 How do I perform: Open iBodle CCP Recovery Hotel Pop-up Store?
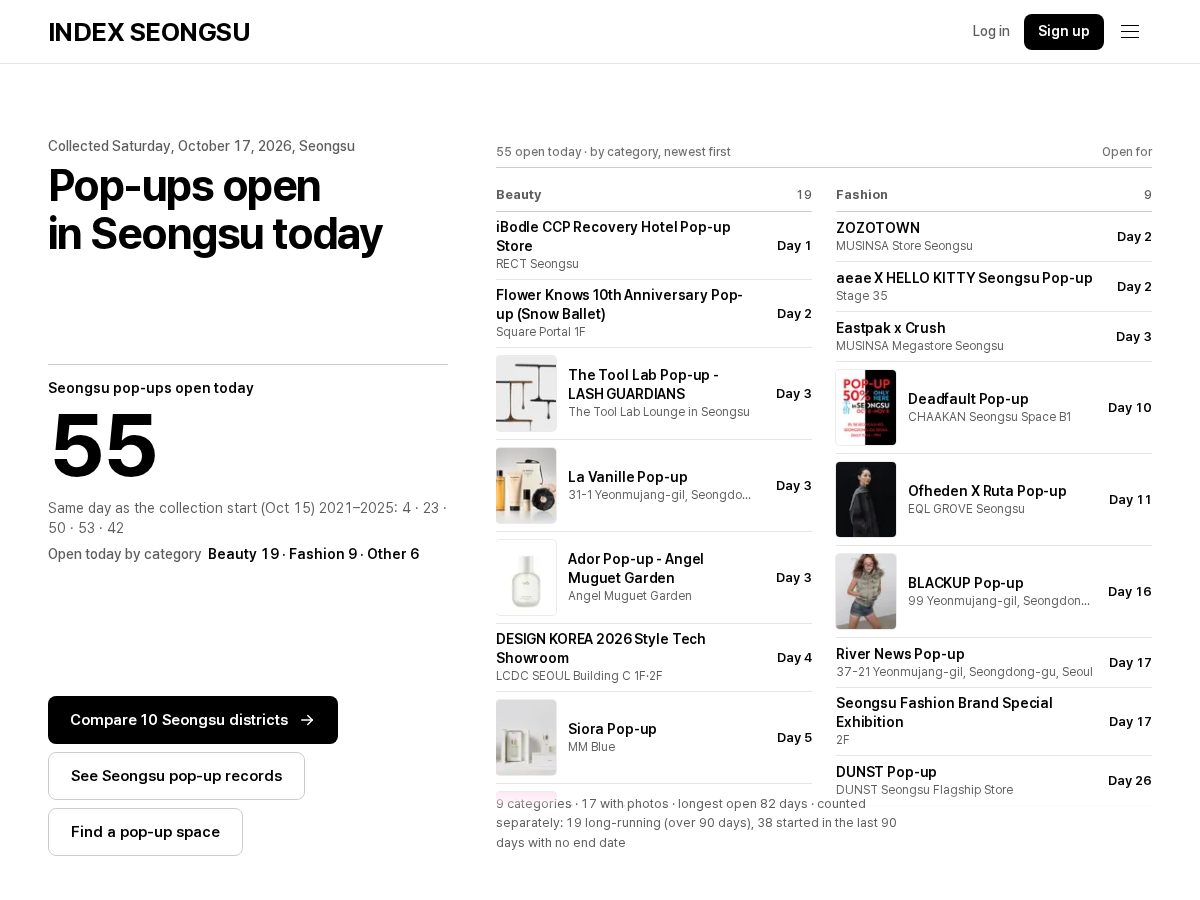coord(654,246)
